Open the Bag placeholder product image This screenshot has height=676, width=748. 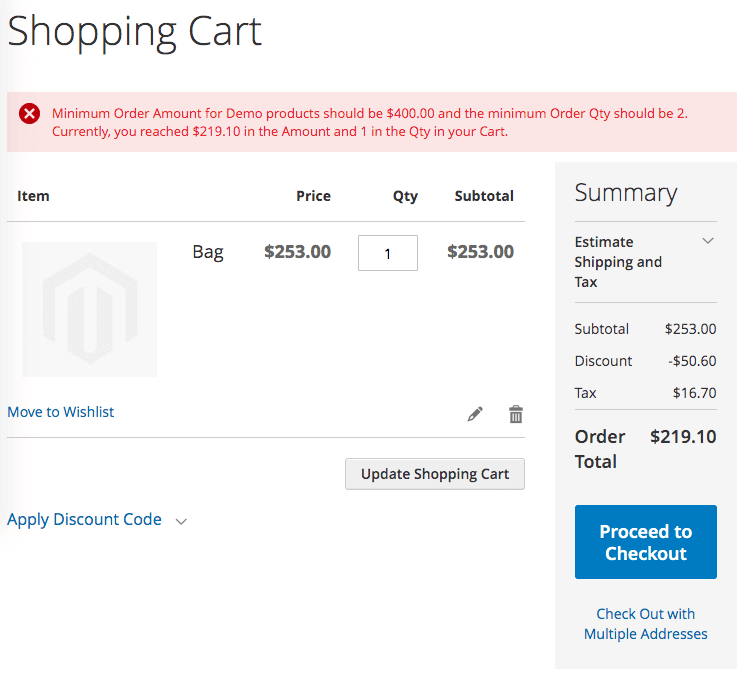89,309
